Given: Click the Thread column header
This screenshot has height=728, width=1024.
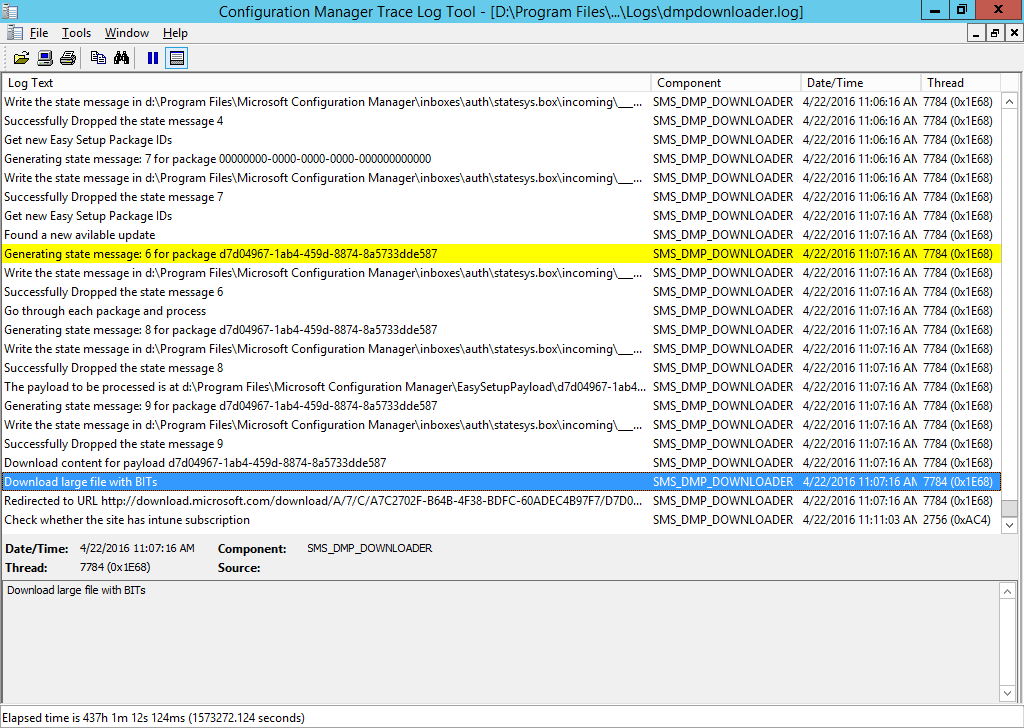Looking at the screenshot, I should [961, 83].
